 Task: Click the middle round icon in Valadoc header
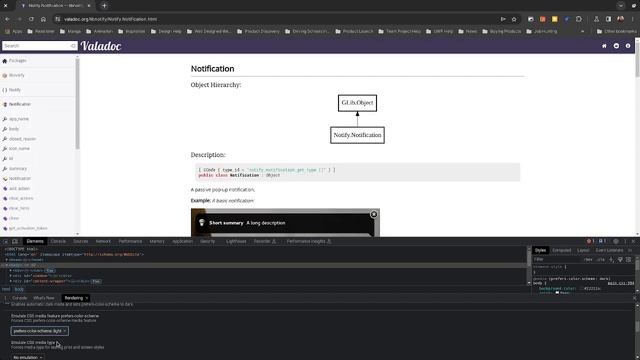click(x=616, y=46)
